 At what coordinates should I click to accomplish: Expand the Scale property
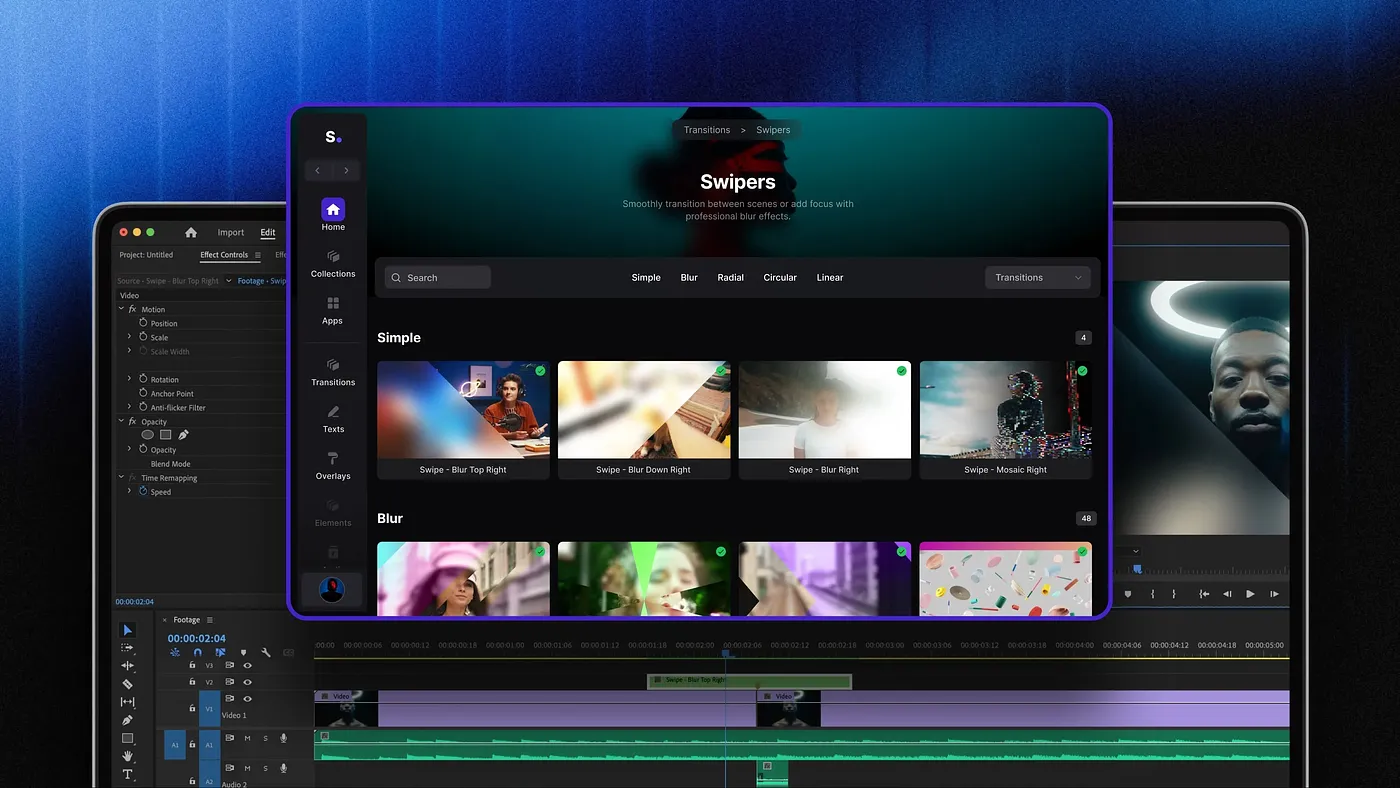pyautogui.click(x=129, y=337)
